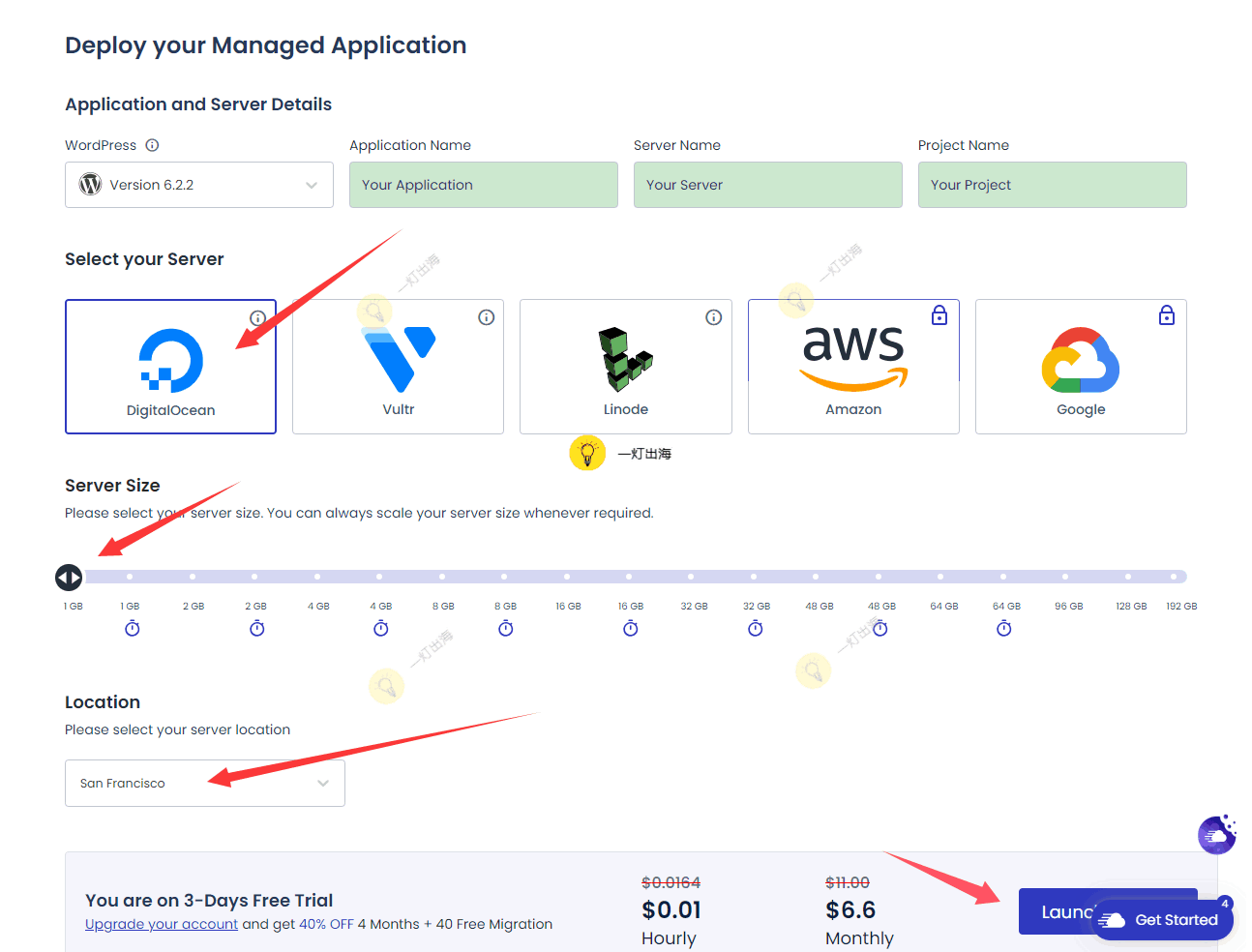
Task: Click the info icon on Linode card
Action: [x=714, y=317]
